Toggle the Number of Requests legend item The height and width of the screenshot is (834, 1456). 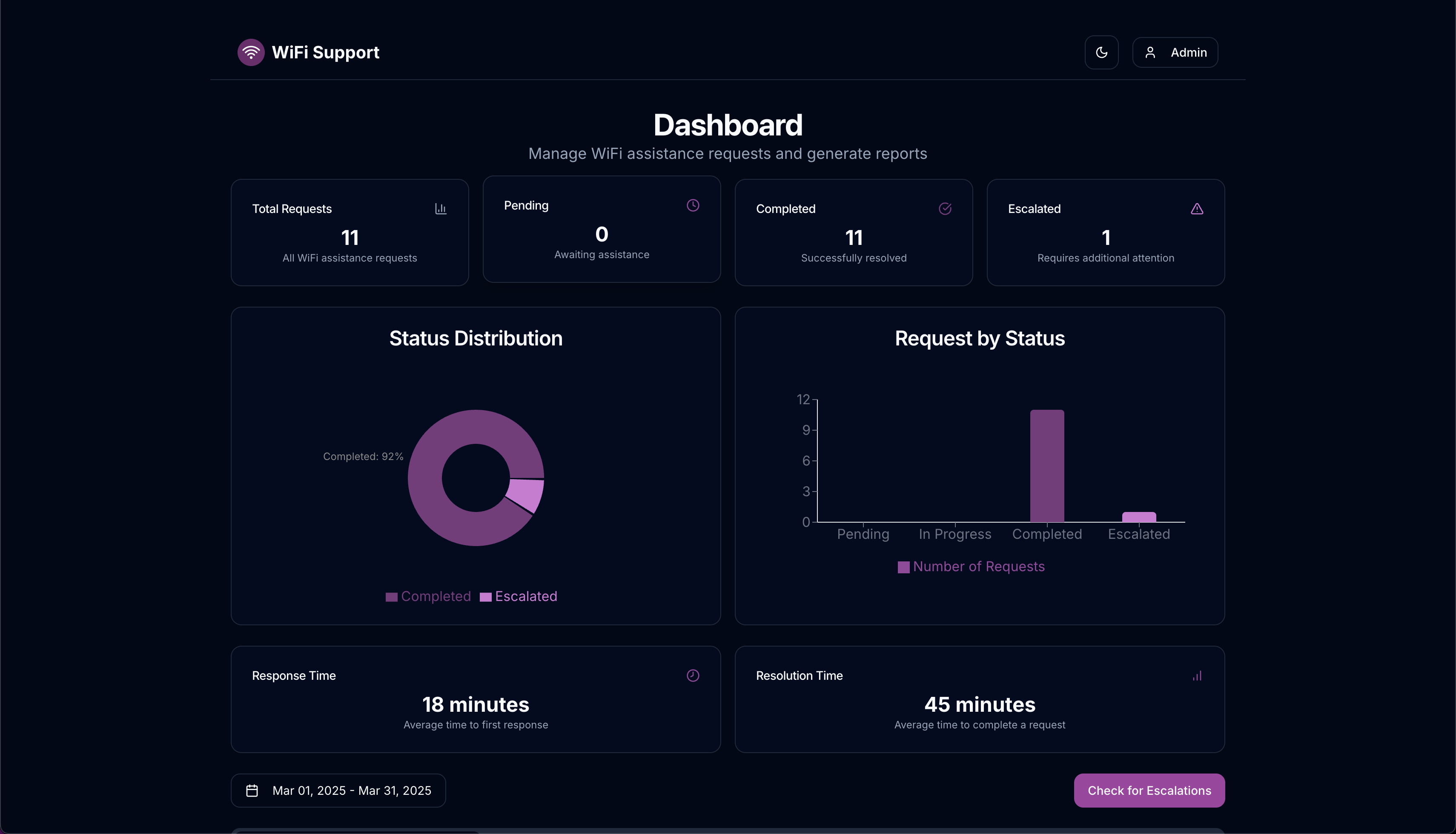click(971, 567)
